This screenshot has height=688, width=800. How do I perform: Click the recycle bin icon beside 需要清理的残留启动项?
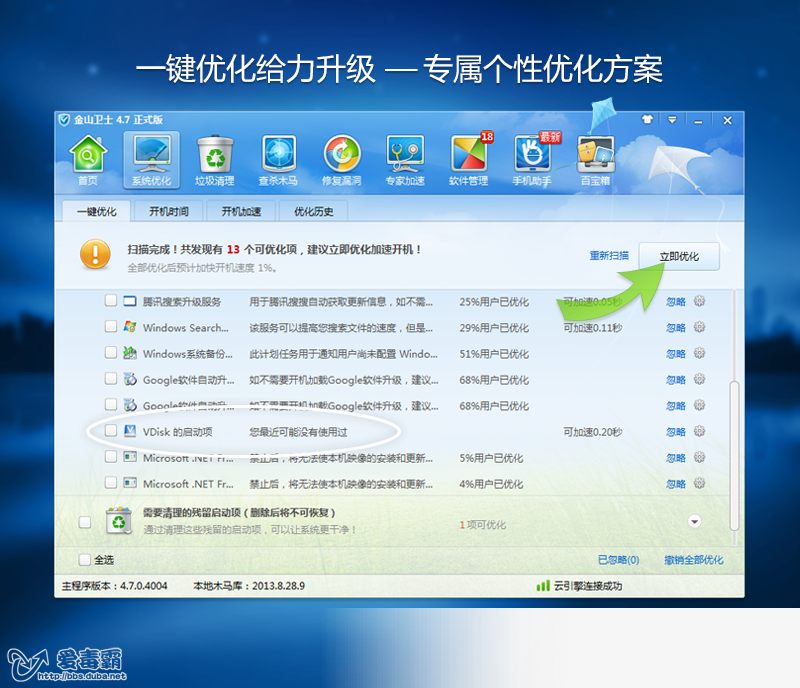[118, 521]
